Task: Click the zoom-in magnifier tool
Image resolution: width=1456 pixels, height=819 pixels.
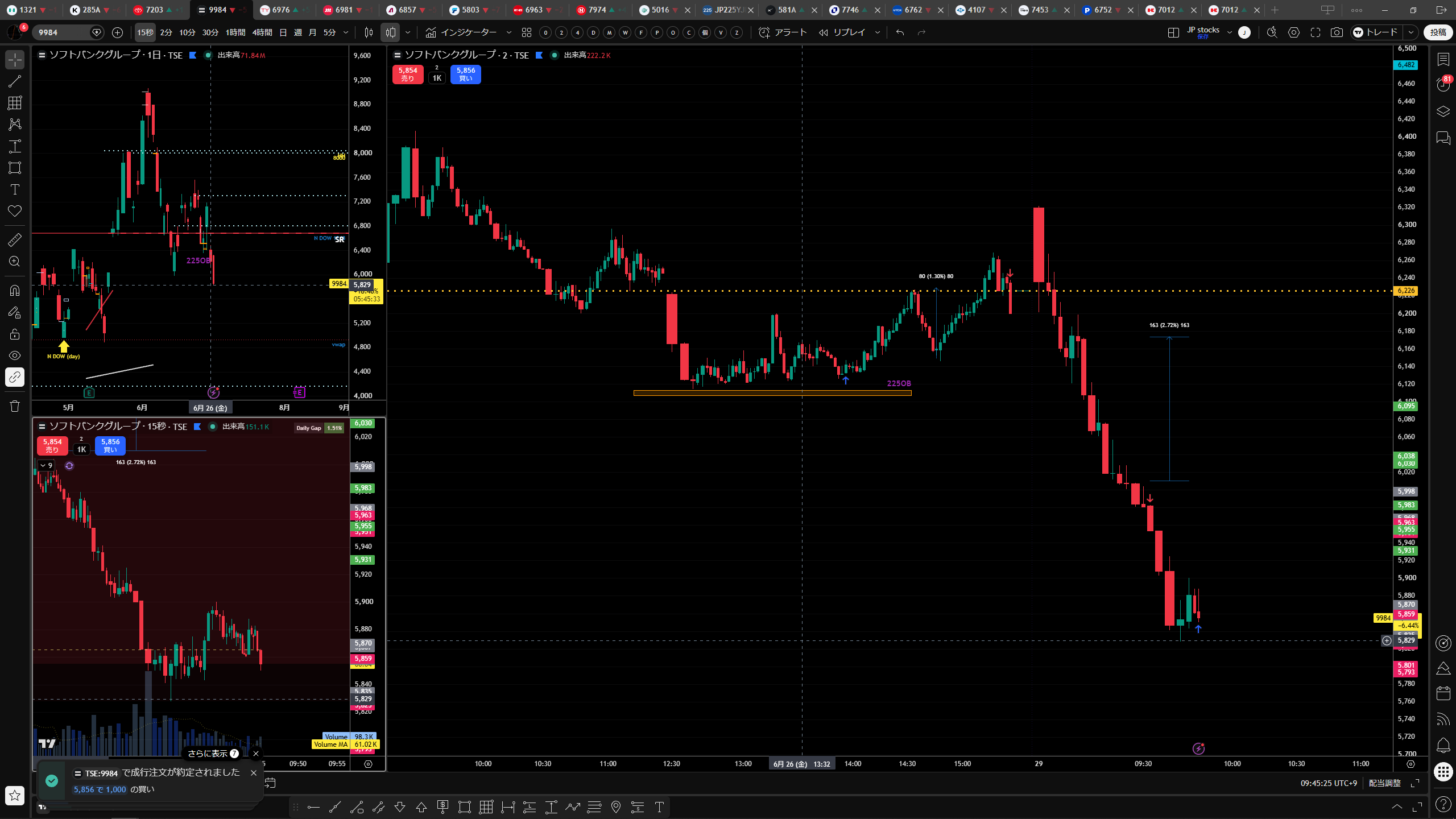Action: coord(15,262)
